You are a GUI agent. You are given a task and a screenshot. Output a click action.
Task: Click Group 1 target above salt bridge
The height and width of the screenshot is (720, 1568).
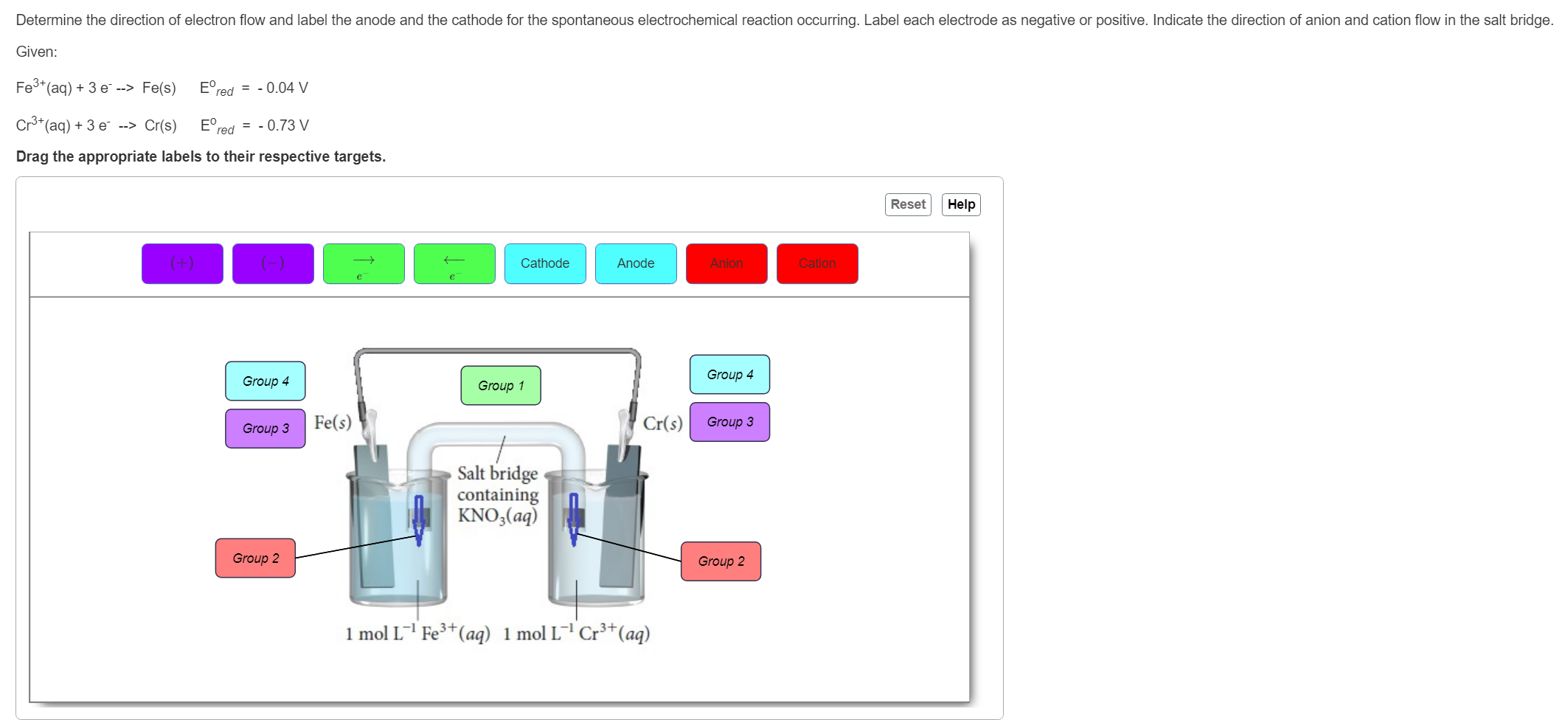tap(501, 385)
